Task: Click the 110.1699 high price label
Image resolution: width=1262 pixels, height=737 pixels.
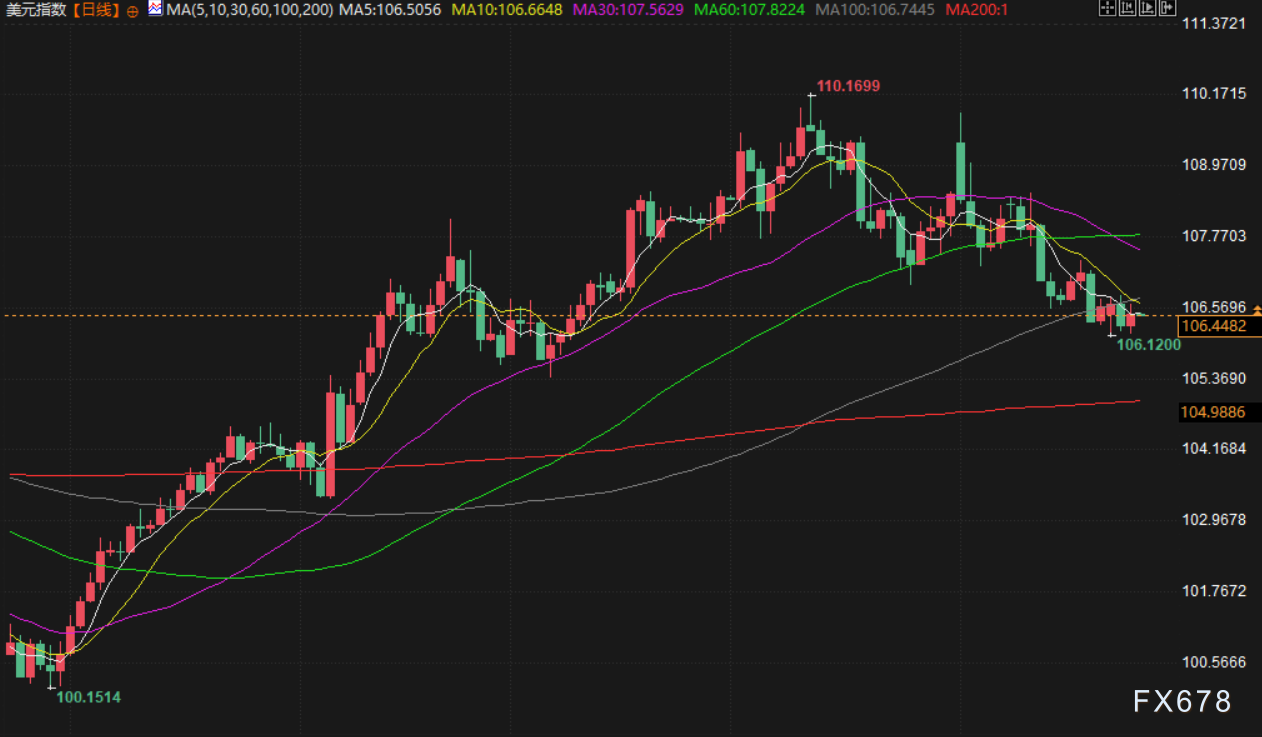Action: point(848,86)
